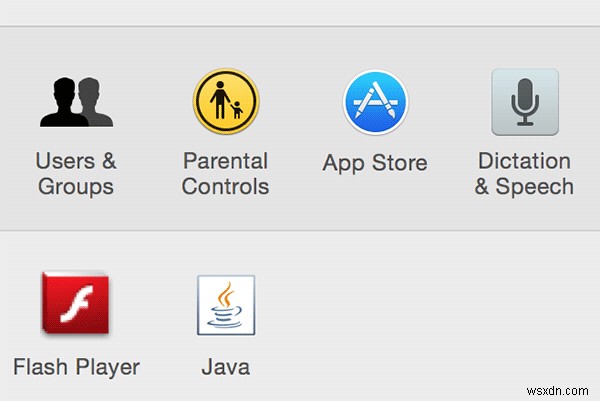Open the Dictation & Speech microphone icon

point(524,102)
